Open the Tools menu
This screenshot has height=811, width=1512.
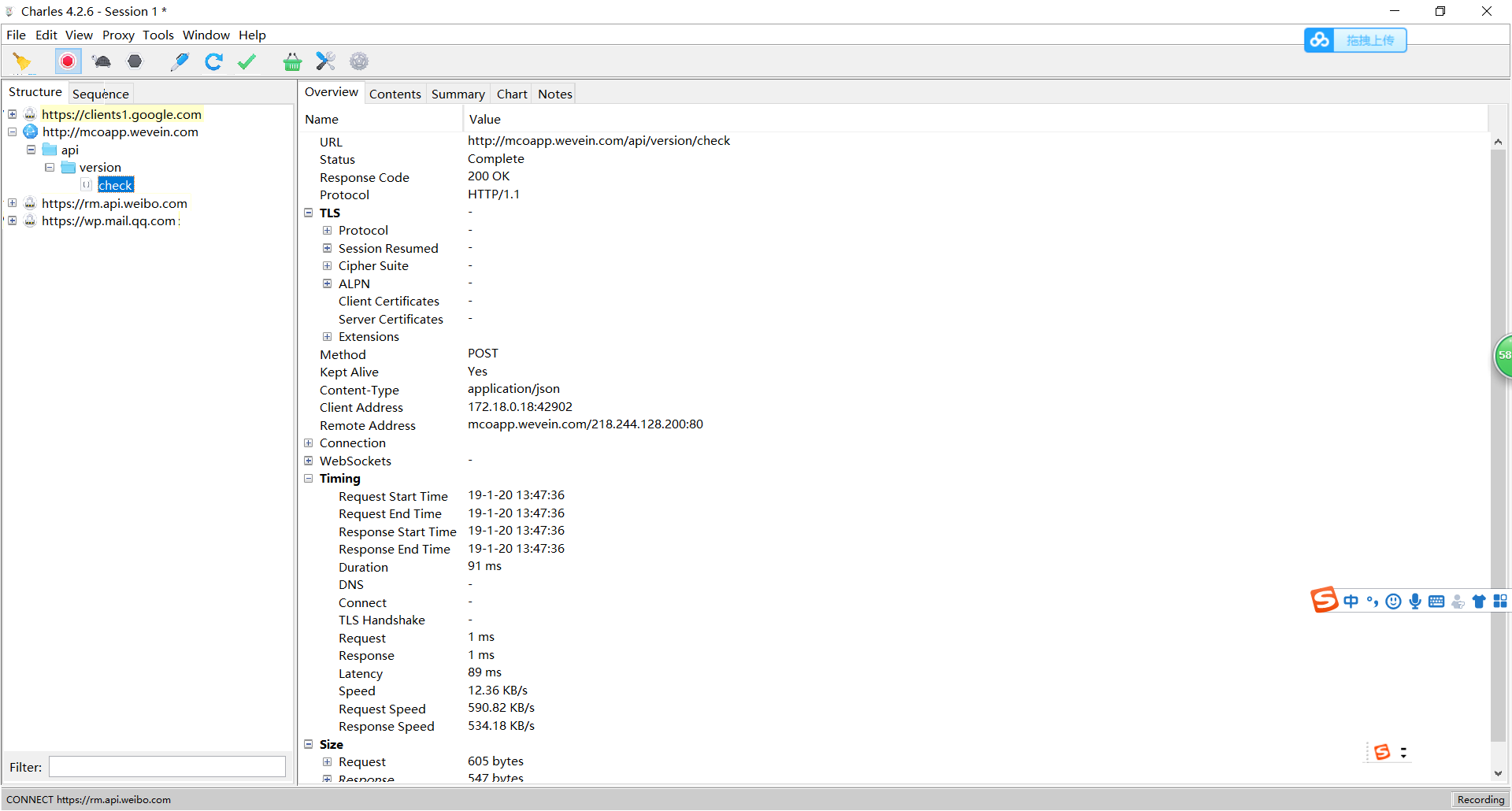(x=158, y=35)
